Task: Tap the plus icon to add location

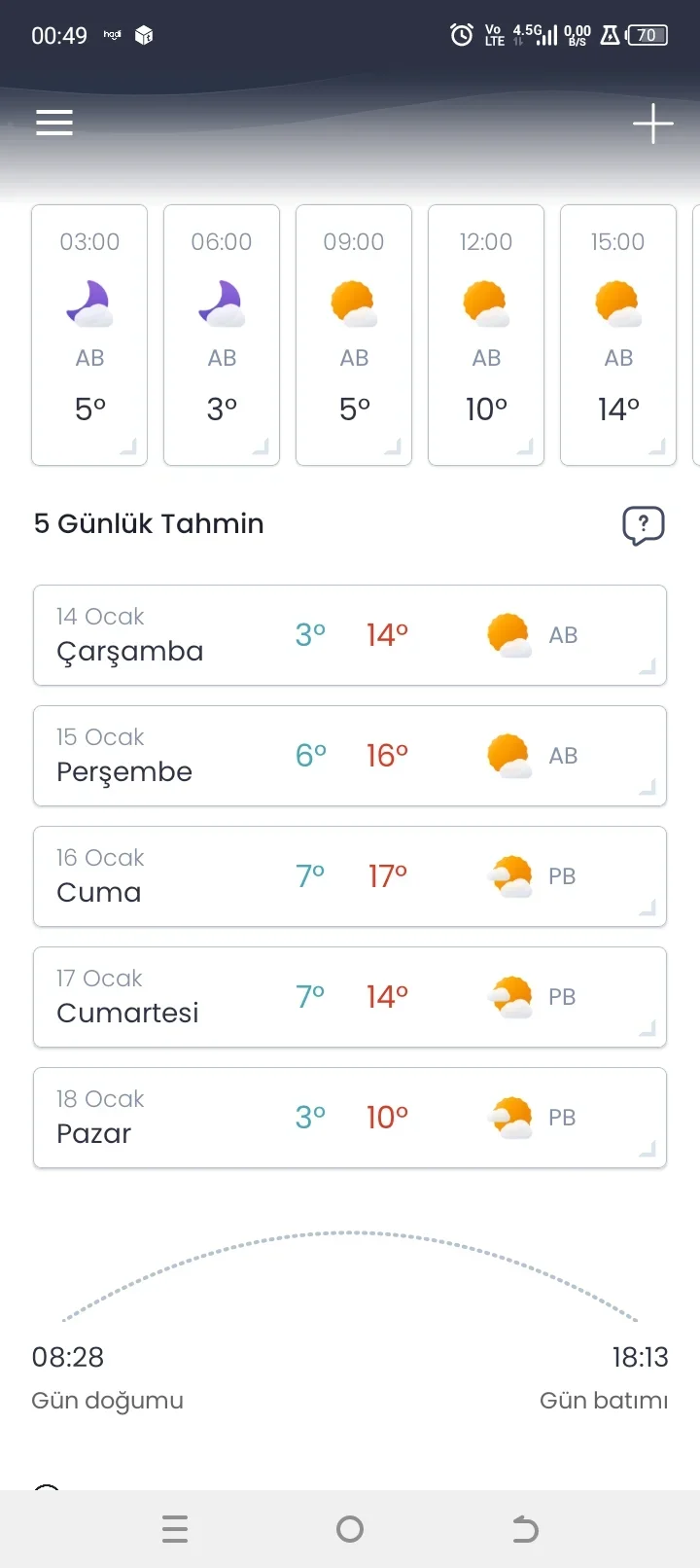Action: [x=652, y=124]
